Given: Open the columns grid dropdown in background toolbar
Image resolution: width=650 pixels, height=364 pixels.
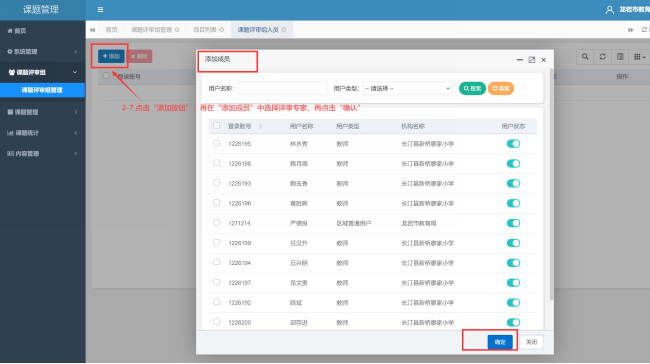Looking at the screenshot, I should coord(639,56).
